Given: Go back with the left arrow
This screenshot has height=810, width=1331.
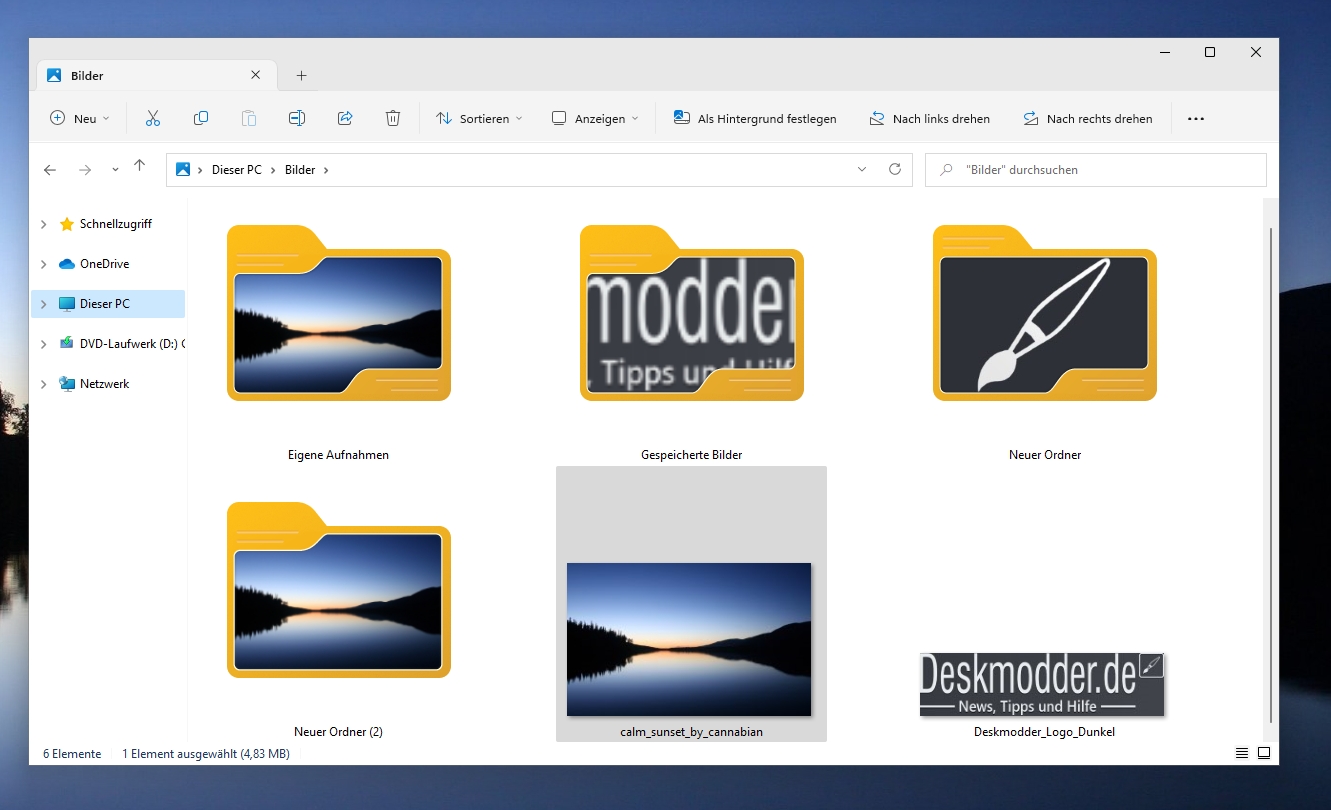Looking at the screenshot, I should click(50, 170).
